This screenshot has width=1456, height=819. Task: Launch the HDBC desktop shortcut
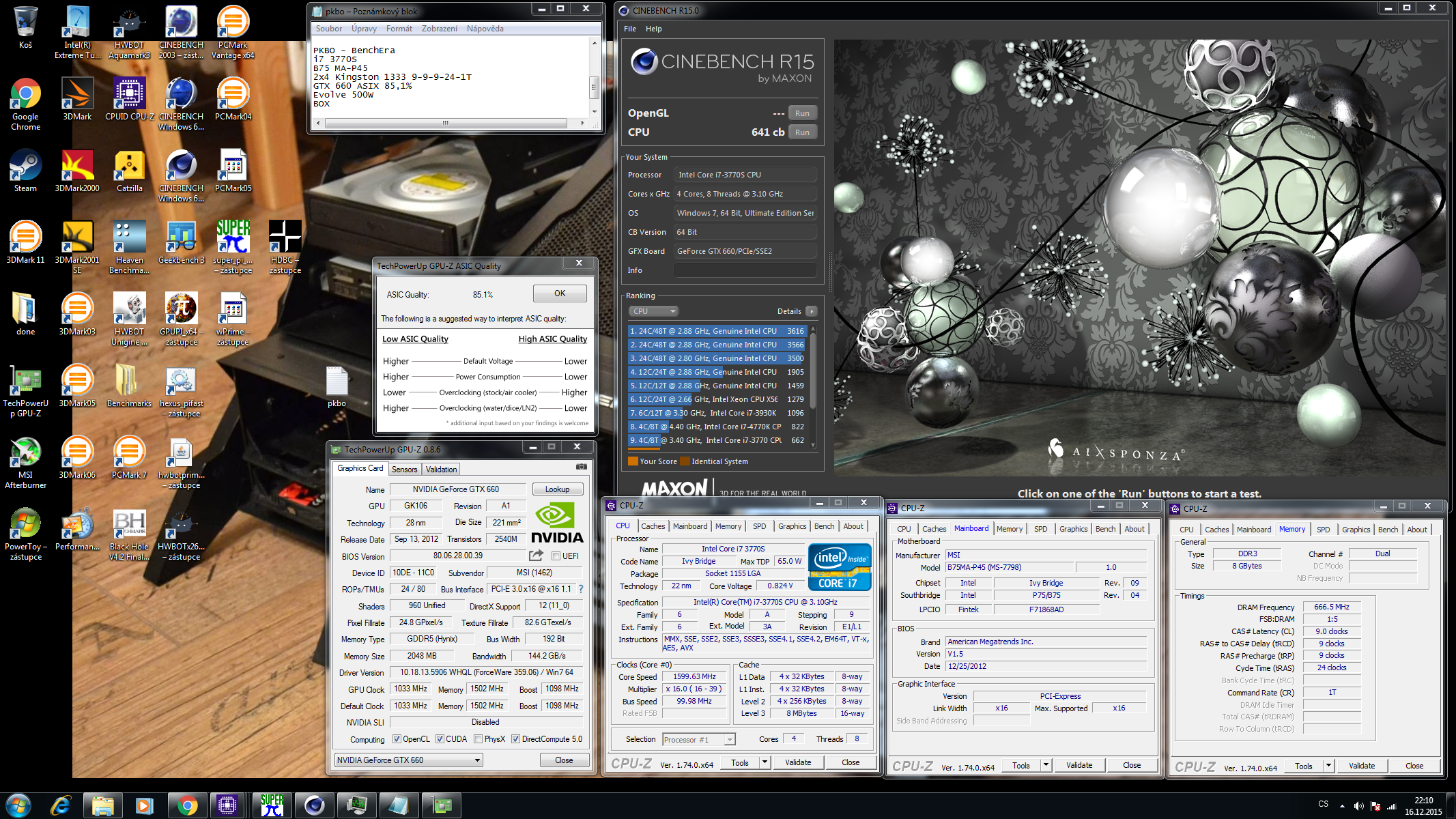285,247
